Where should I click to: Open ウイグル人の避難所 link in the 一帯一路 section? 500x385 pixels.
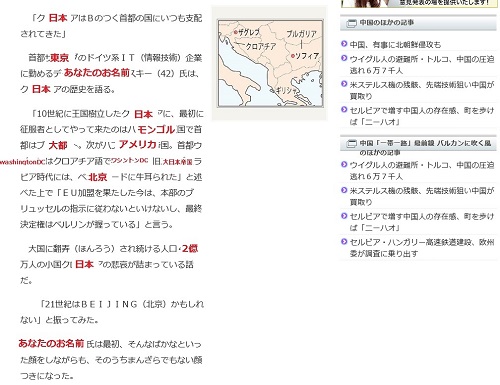(x=422, y=170)
